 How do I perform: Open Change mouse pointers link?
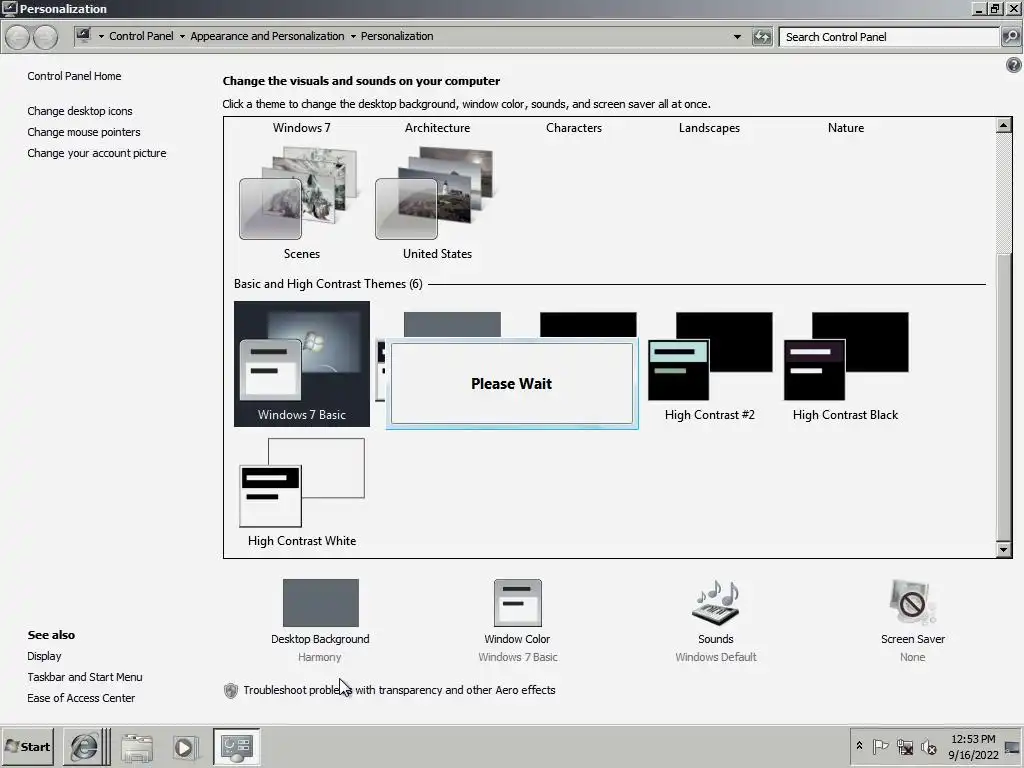(84, 132)
